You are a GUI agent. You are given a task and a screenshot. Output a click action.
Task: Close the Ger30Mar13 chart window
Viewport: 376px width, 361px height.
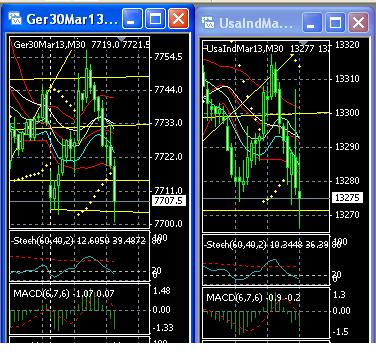[x=178, y=18]
